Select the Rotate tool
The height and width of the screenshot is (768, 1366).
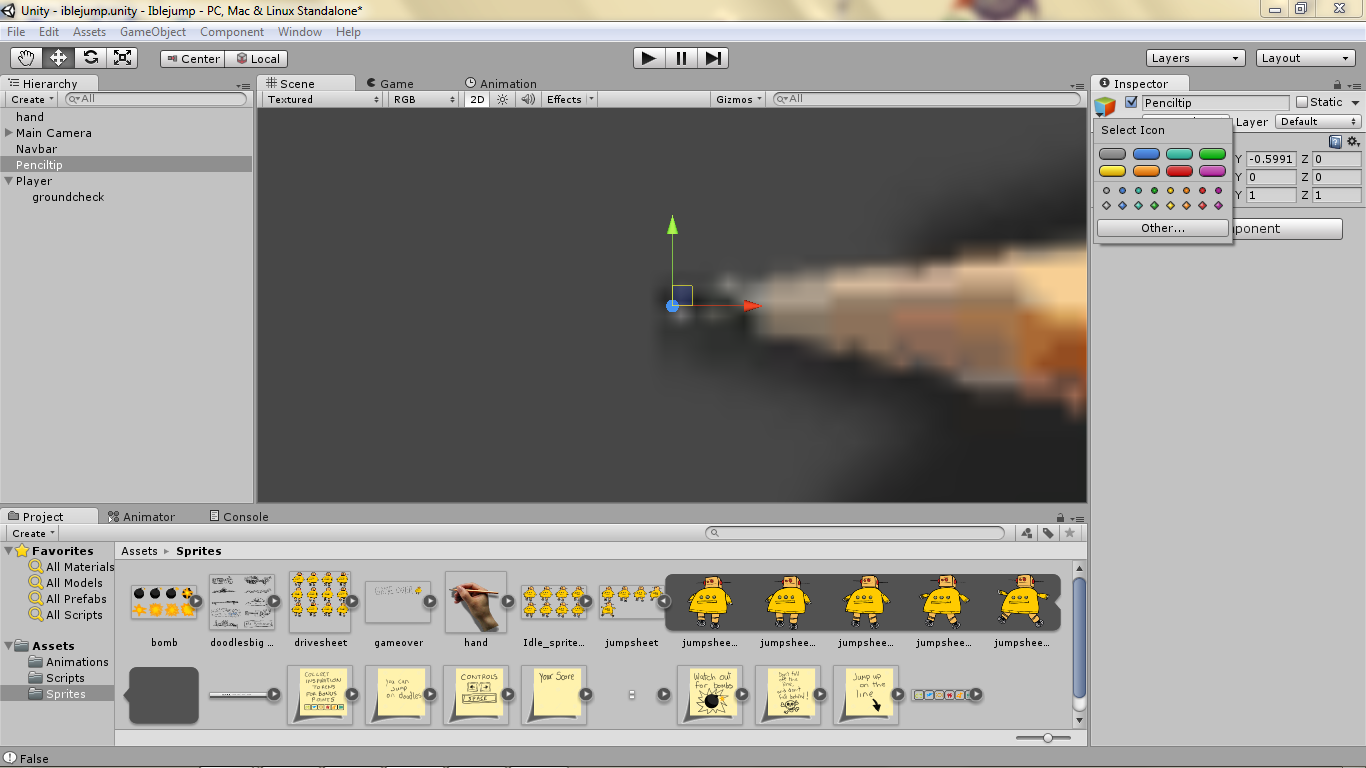pos(90,57)
